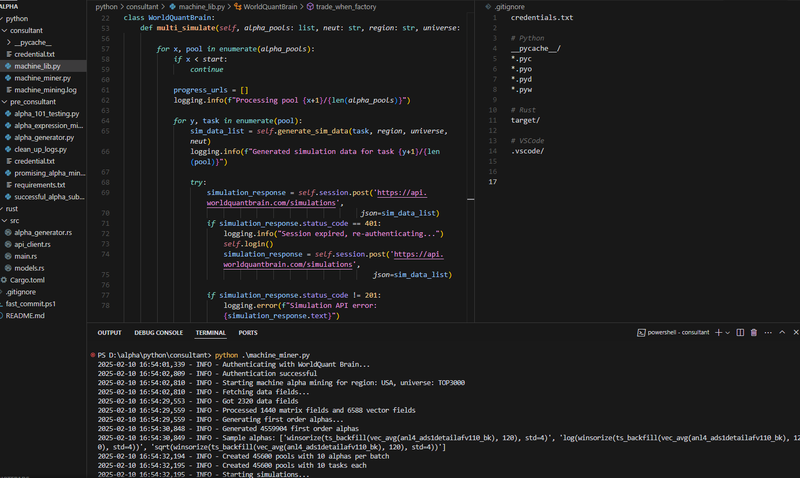Viewport: 800px width, 478px height.
Task: Click the Rust icon beside models.rs
Action: tap(8, 268)
